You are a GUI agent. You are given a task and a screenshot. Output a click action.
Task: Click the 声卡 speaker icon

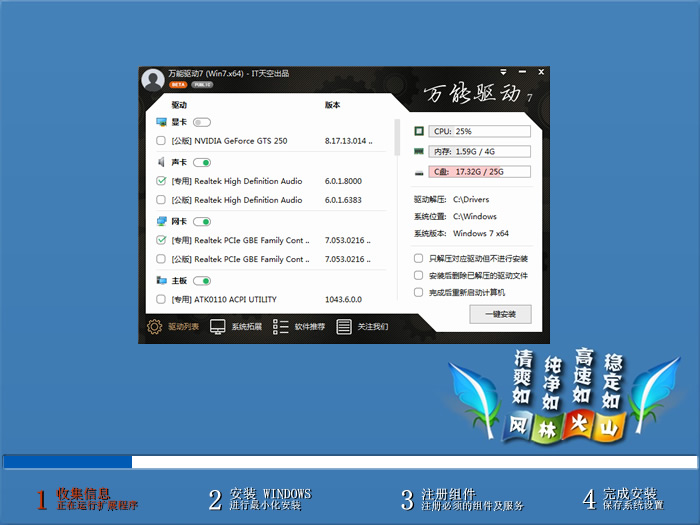pos(161,162)
